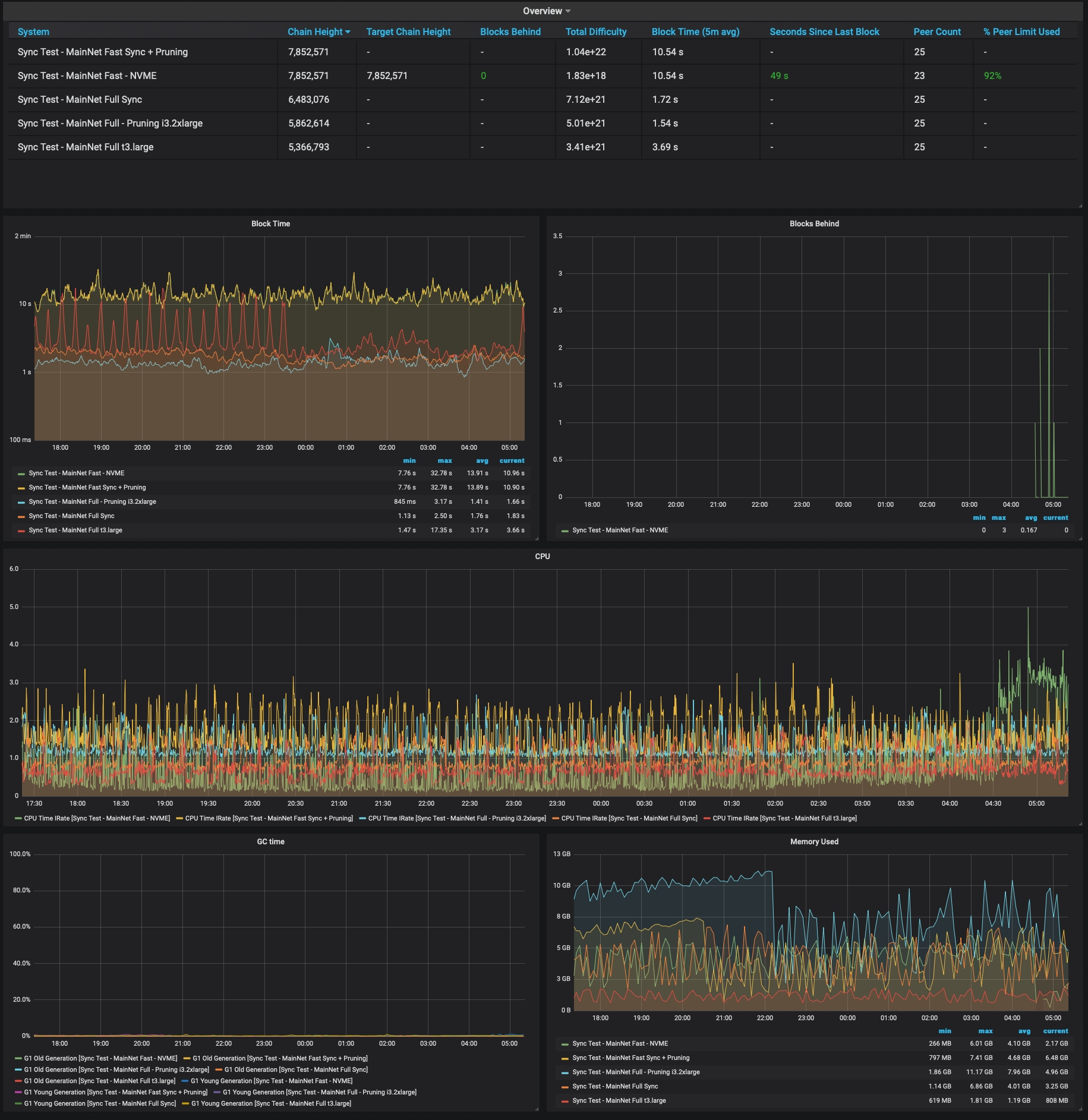
Task: Sort table by Blocks Behind column
Action: pyautogui.click(x=510, y=32)
